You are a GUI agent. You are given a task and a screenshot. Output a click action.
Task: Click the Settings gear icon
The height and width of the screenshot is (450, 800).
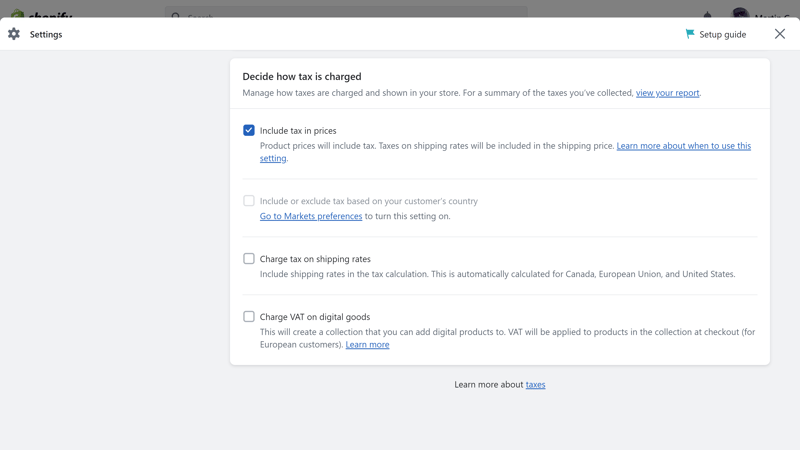click(x=14, y=34)
